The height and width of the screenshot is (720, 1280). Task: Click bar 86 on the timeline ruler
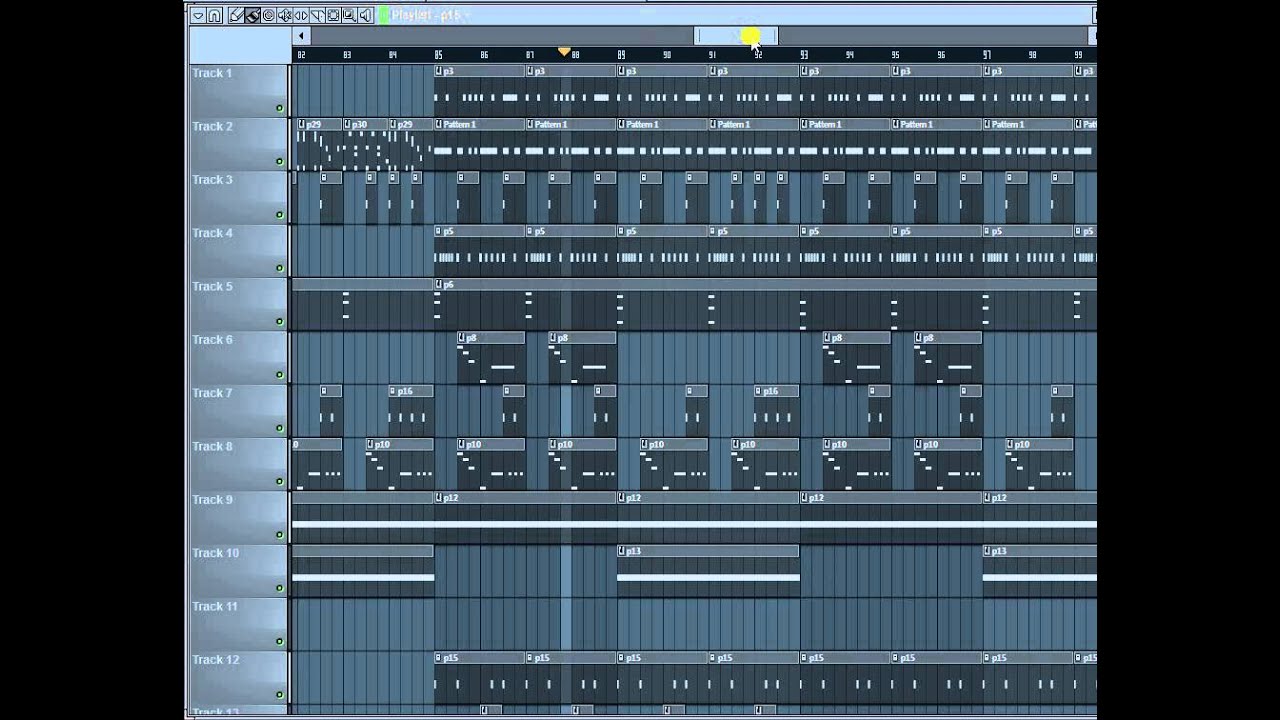click(485, 55)
